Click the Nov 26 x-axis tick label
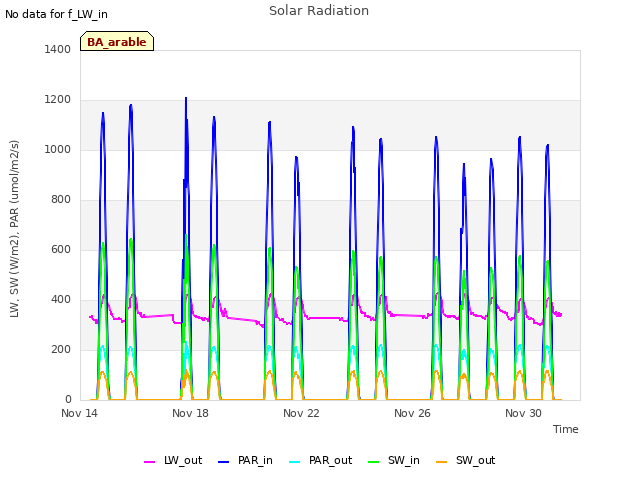The image size is (640, 480). click(412, 413)
